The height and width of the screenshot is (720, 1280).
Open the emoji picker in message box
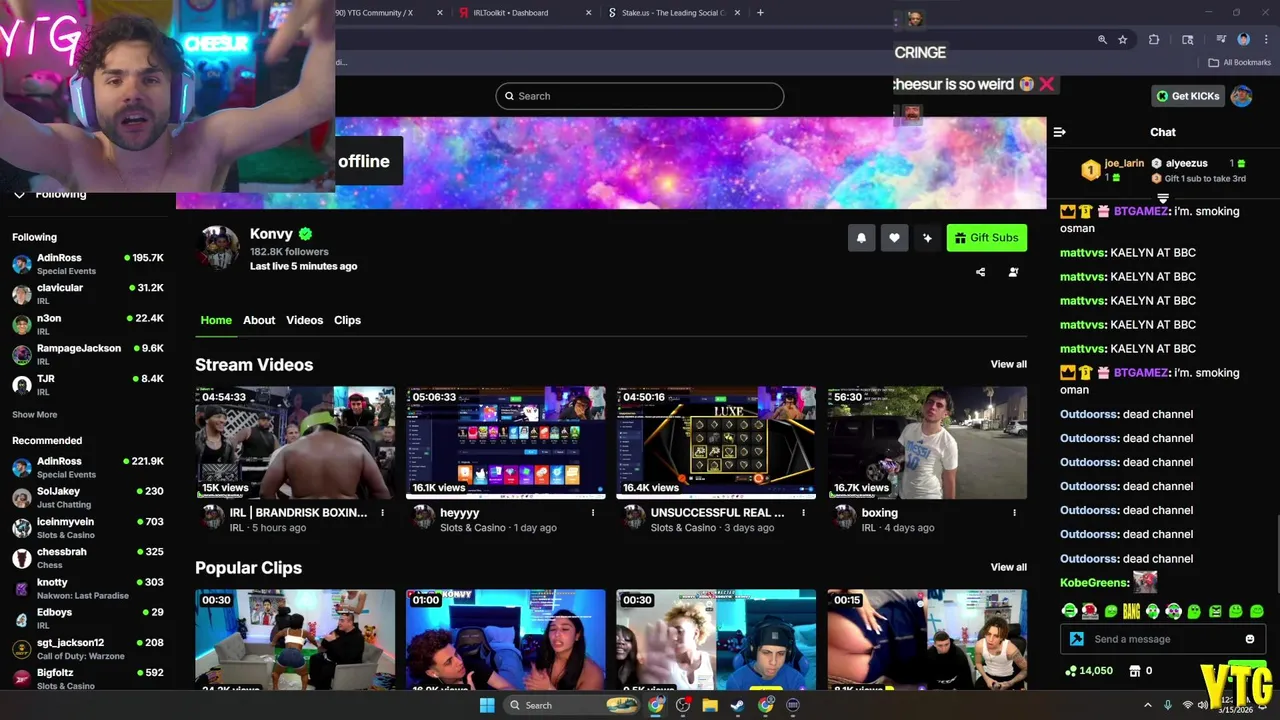[x=1249, y=639]
